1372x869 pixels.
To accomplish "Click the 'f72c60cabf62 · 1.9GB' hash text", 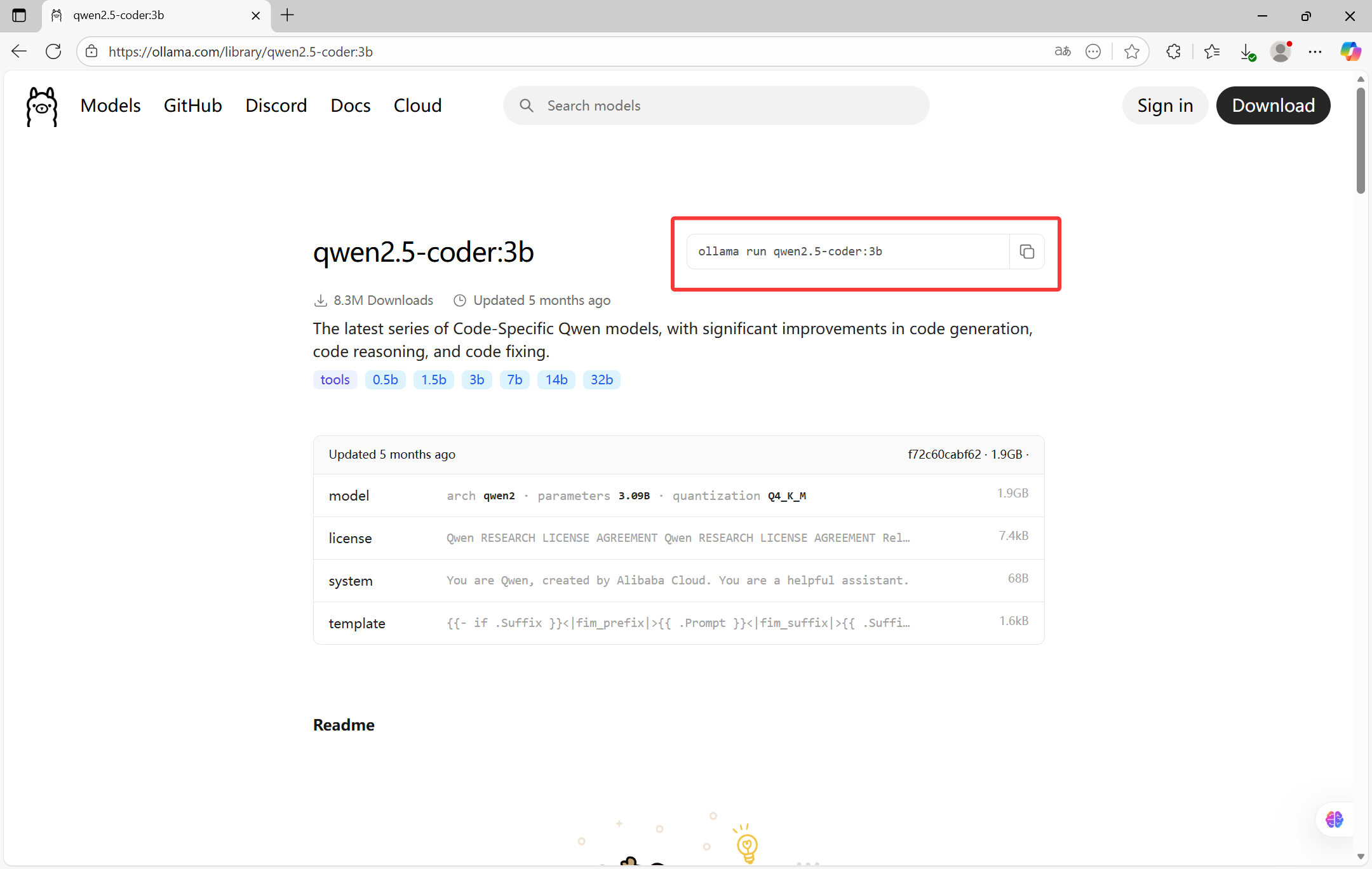I will [x=965, y=454].
